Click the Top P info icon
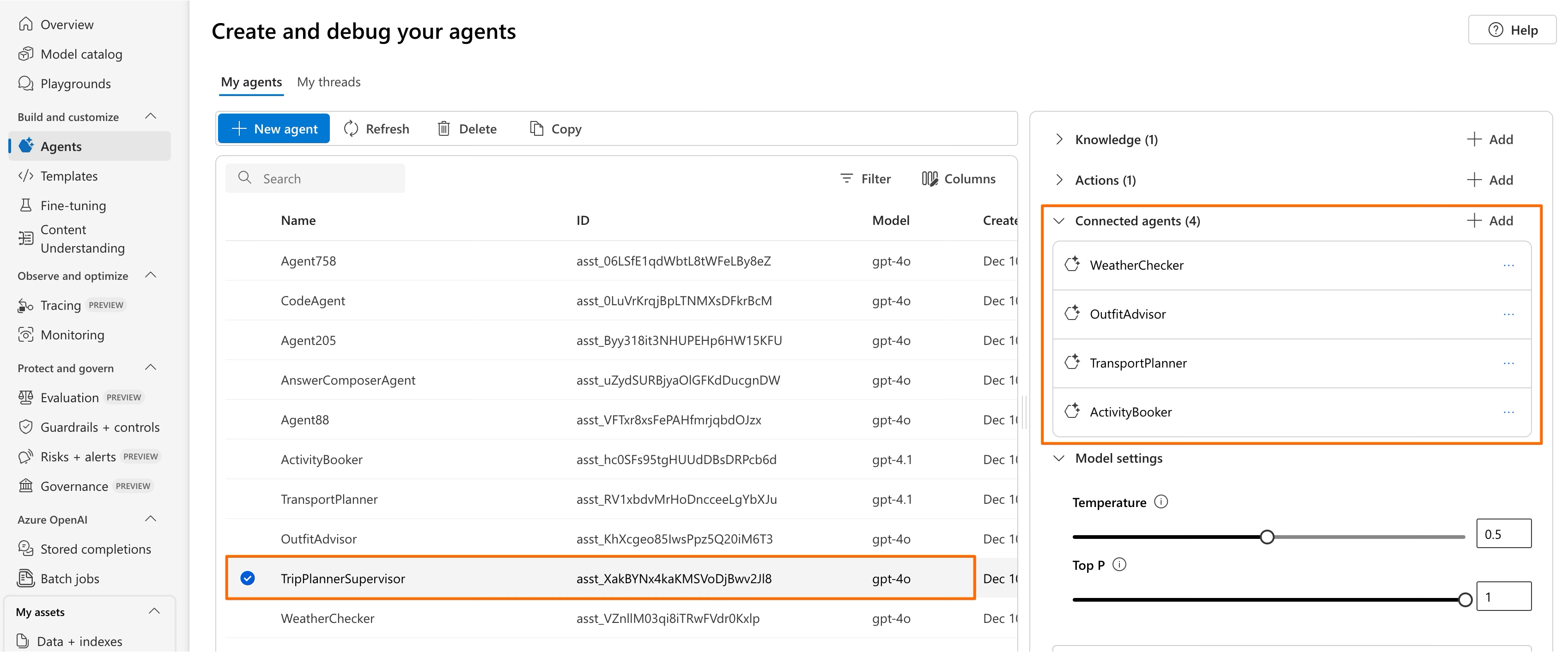The width and height of the screenshot is (1568, 652). tap(1119, 564)
